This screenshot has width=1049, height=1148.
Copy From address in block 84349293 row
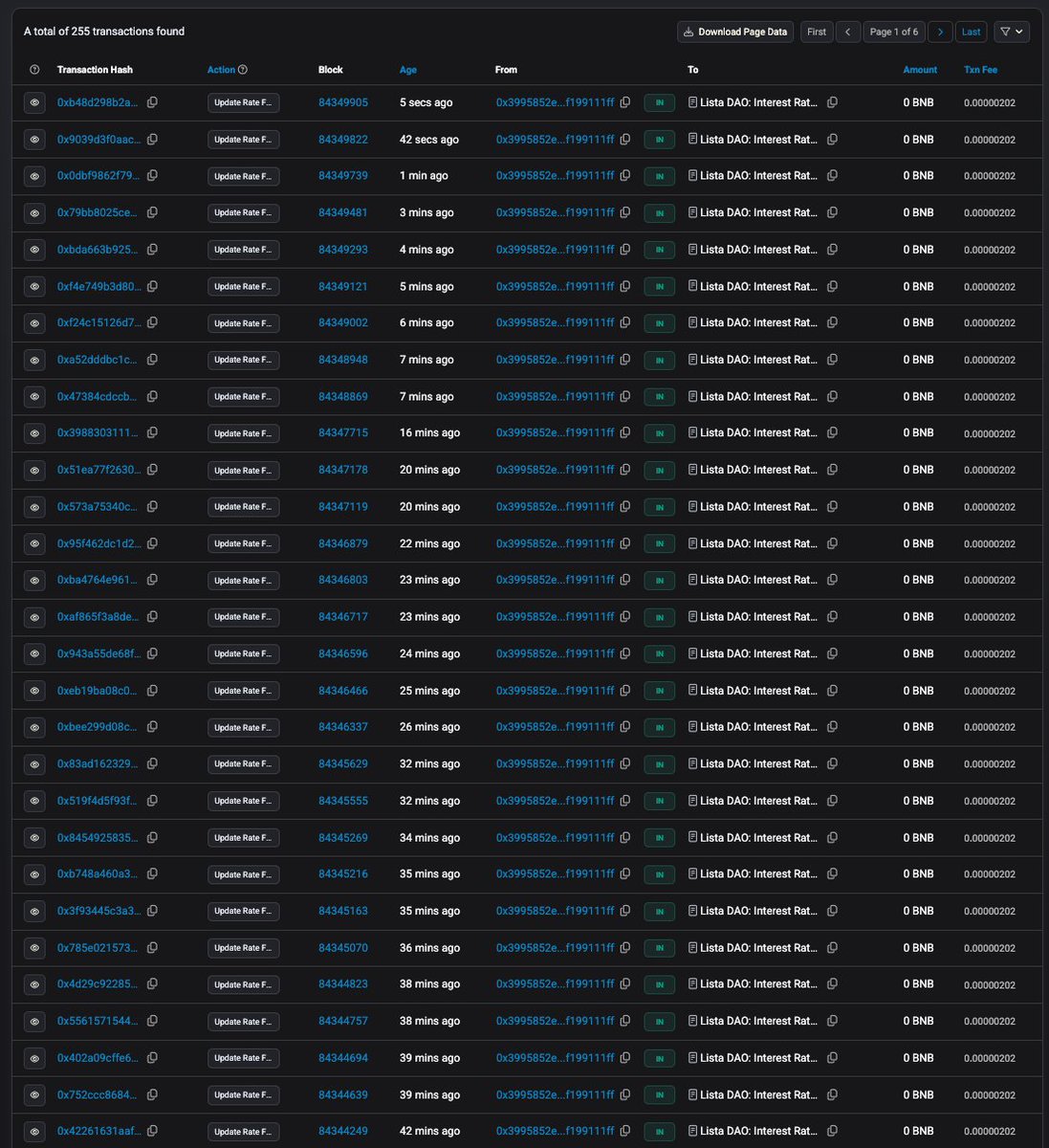(x=624, y=250)
